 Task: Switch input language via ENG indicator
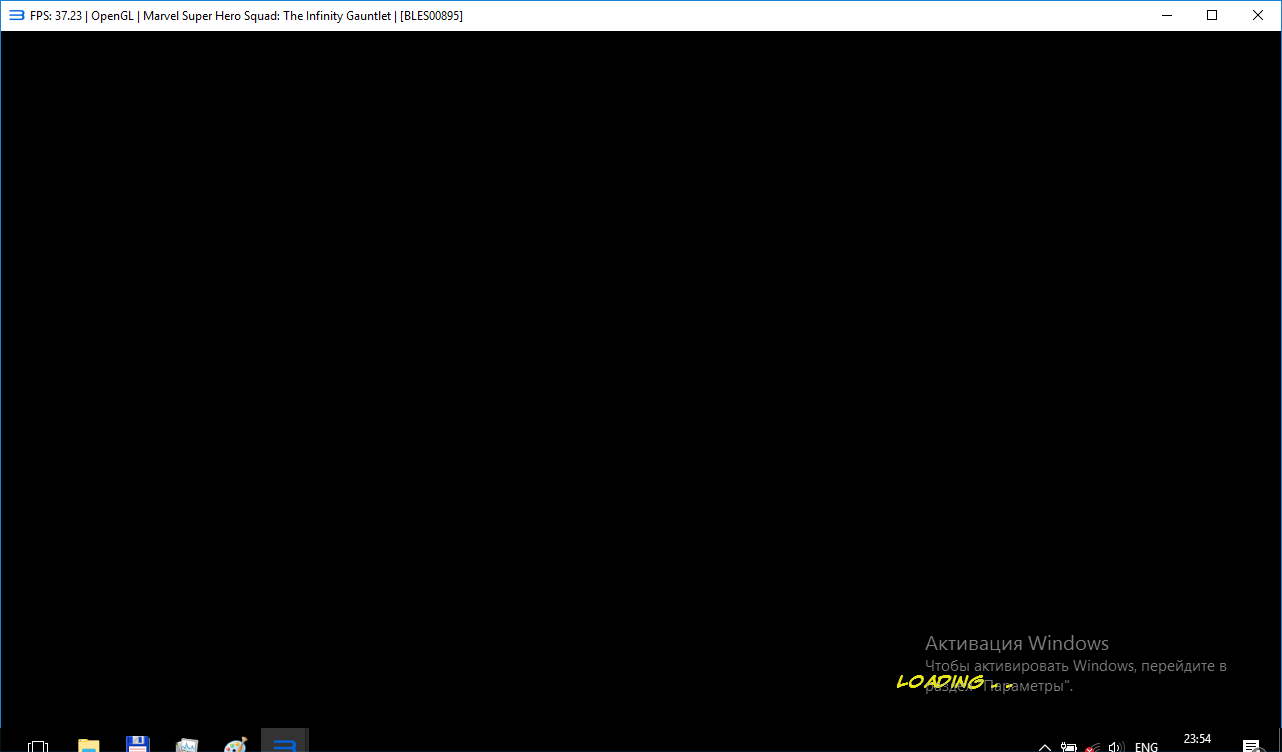(x=1146, y=746)
